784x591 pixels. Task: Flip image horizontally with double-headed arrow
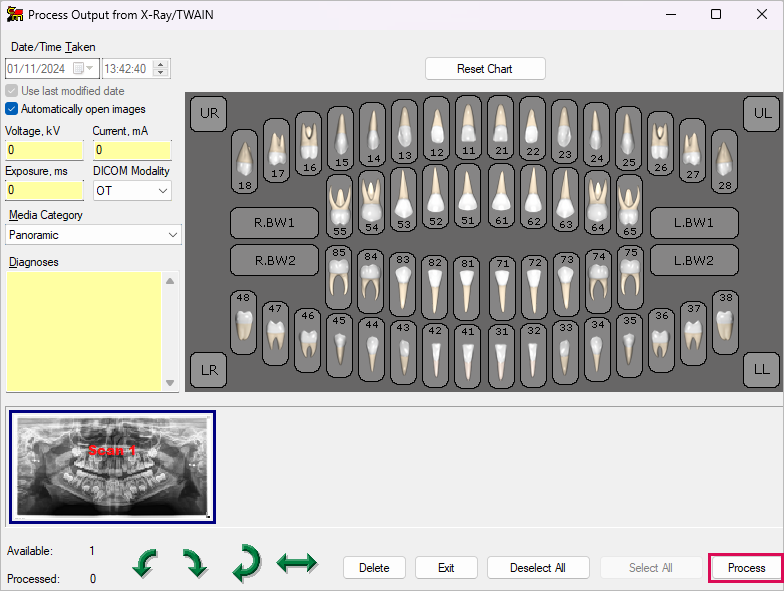[x=296, y=563]
